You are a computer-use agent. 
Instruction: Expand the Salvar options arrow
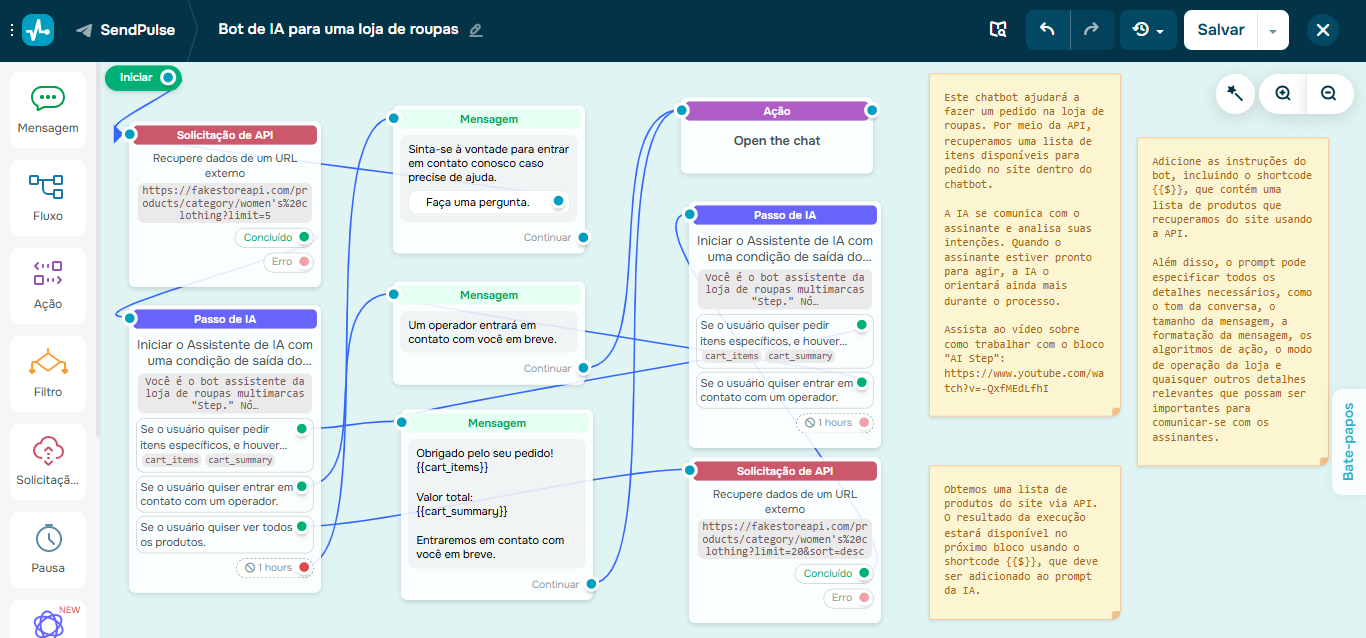click(x=1273, y=30)
